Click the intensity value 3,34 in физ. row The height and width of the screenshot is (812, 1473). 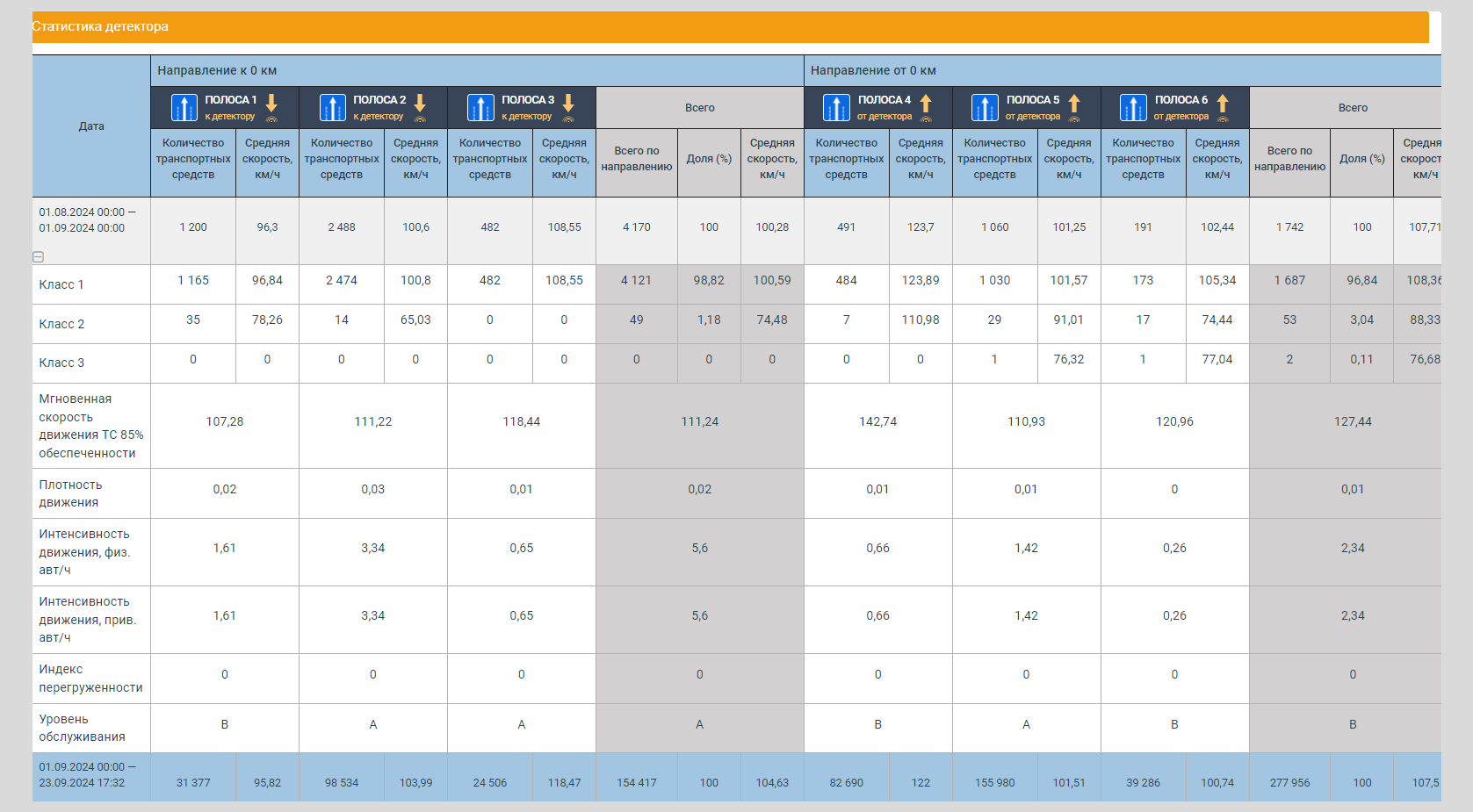(373, 548)
